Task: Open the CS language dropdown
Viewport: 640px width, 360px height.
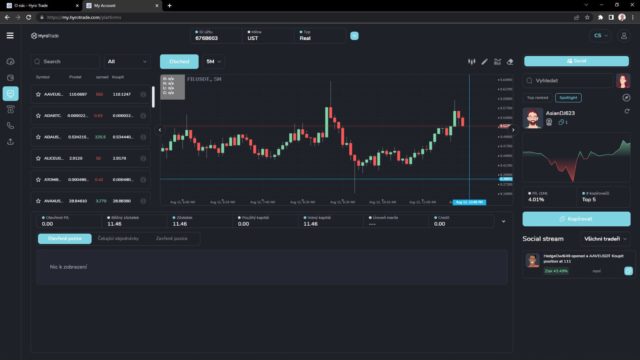Action: tap(600, 36)
